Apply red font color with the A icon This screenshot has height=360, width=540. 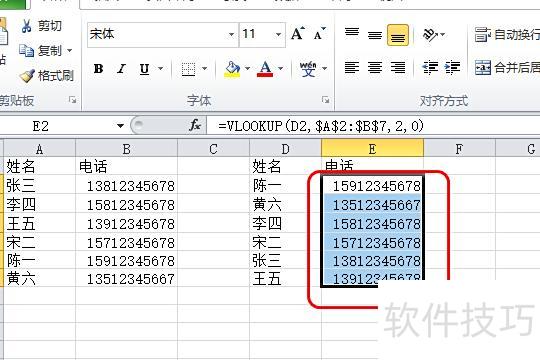265,69
